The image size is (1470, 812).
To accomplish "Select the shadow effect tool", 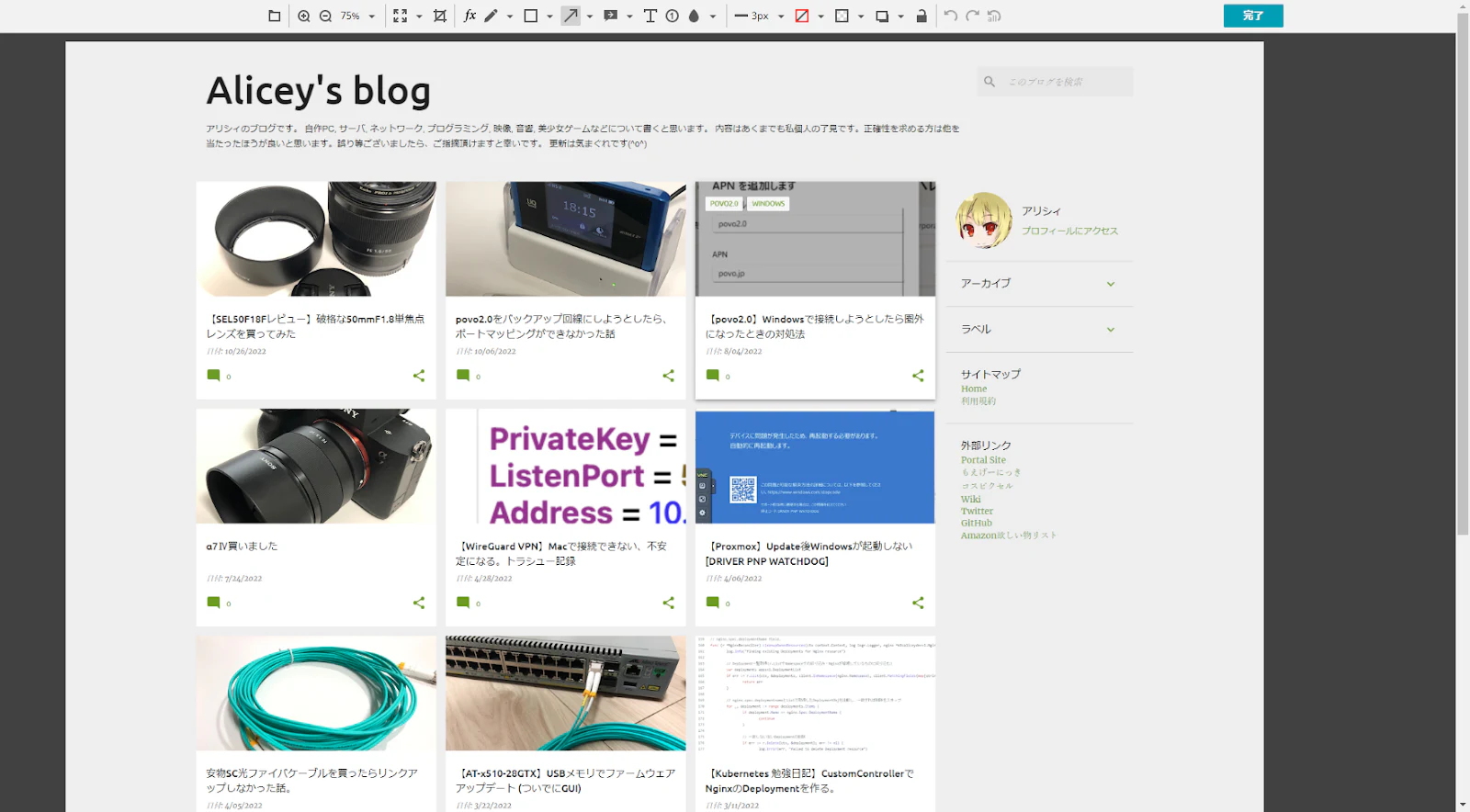I will (x=882, y=16).
